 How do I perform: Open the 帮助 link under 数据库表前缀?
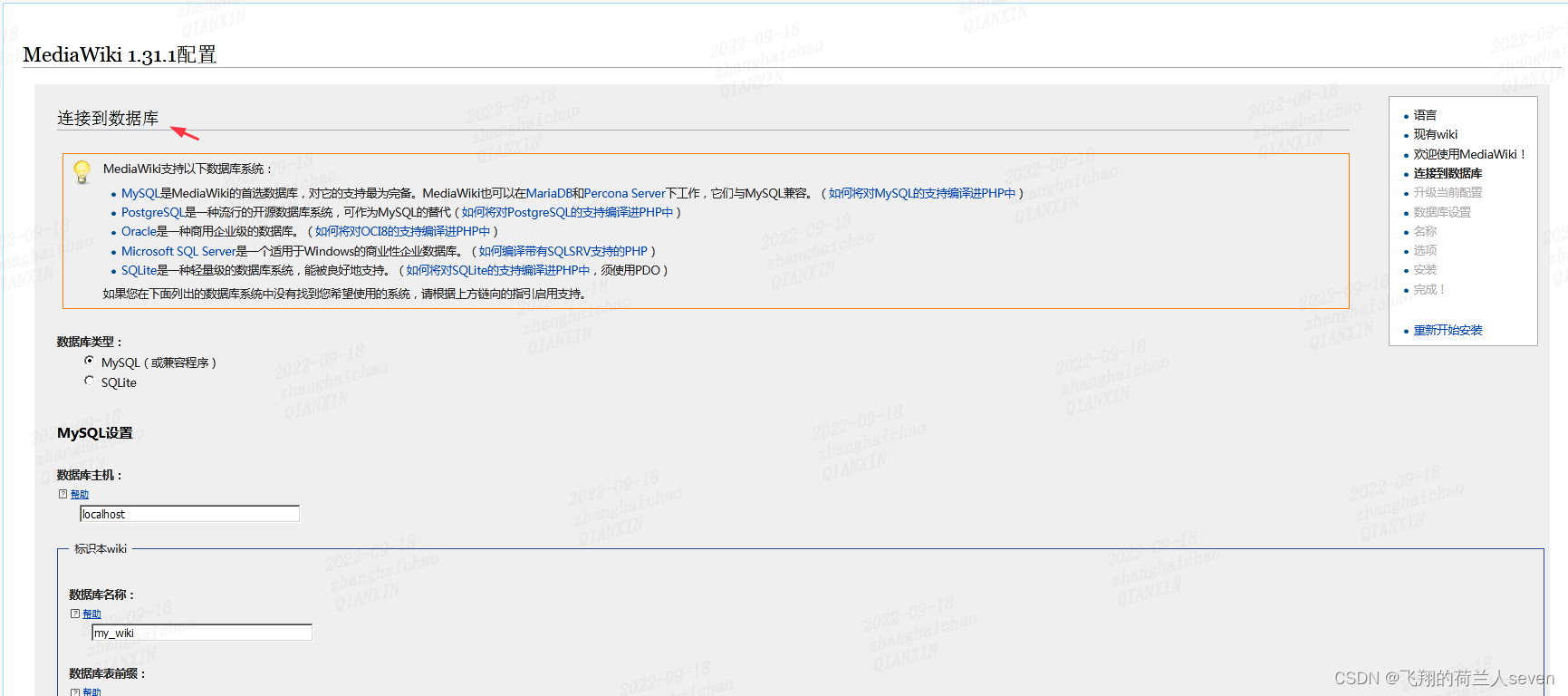coord(91,691)
